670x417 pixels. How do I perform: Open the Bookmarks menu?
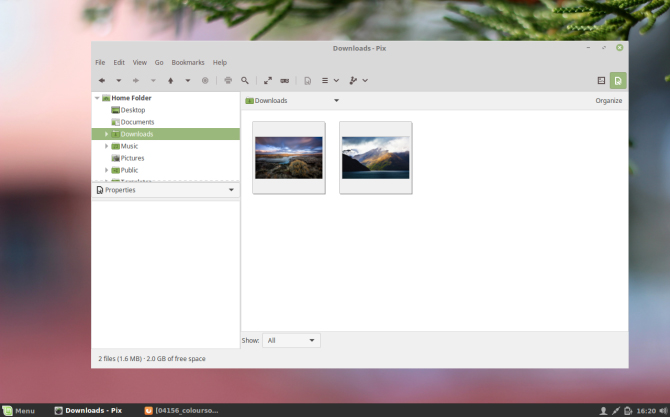187,62
